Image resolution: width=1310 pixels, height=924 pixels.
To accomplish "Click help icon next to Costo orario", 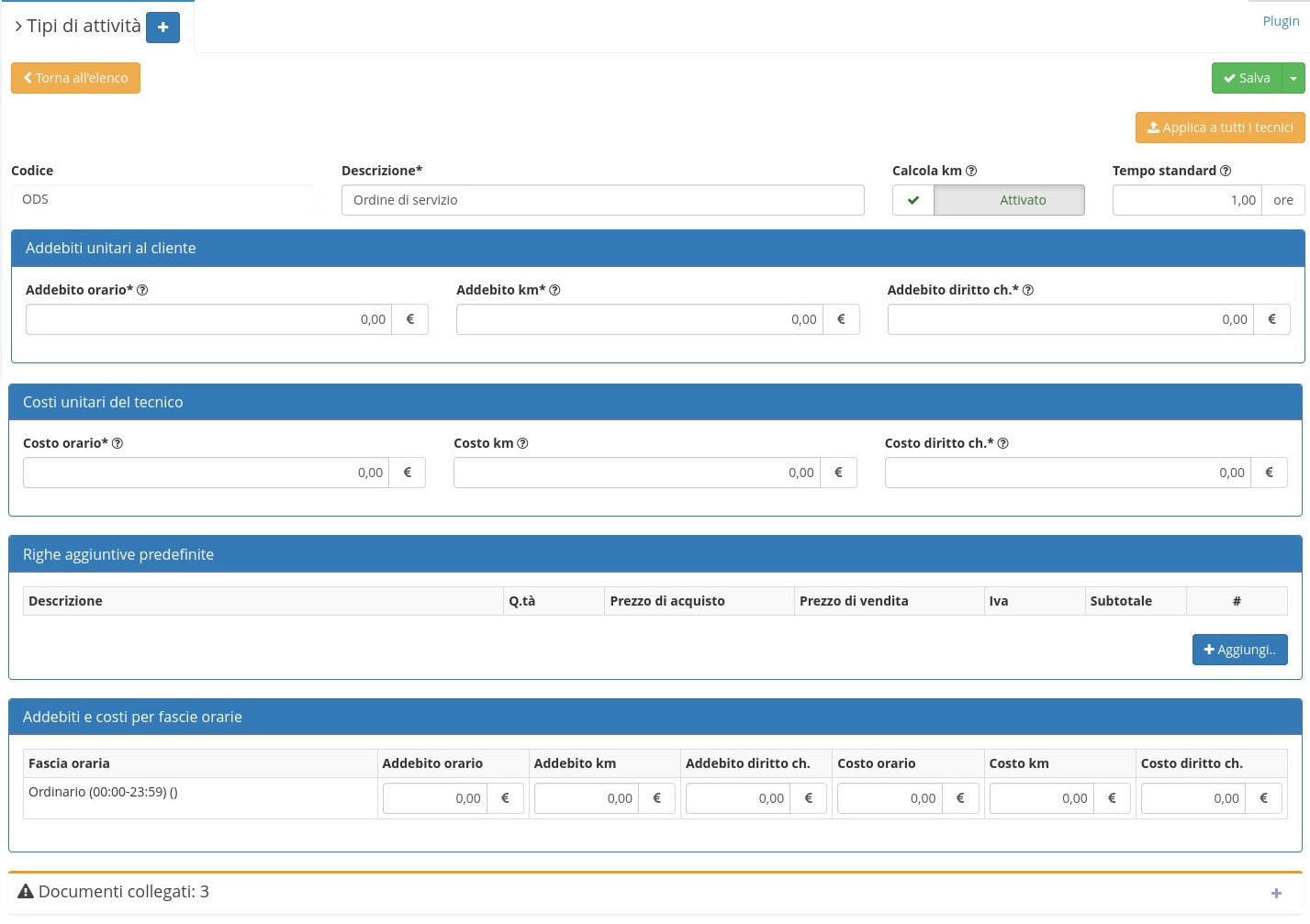I will tap(118, 443).
